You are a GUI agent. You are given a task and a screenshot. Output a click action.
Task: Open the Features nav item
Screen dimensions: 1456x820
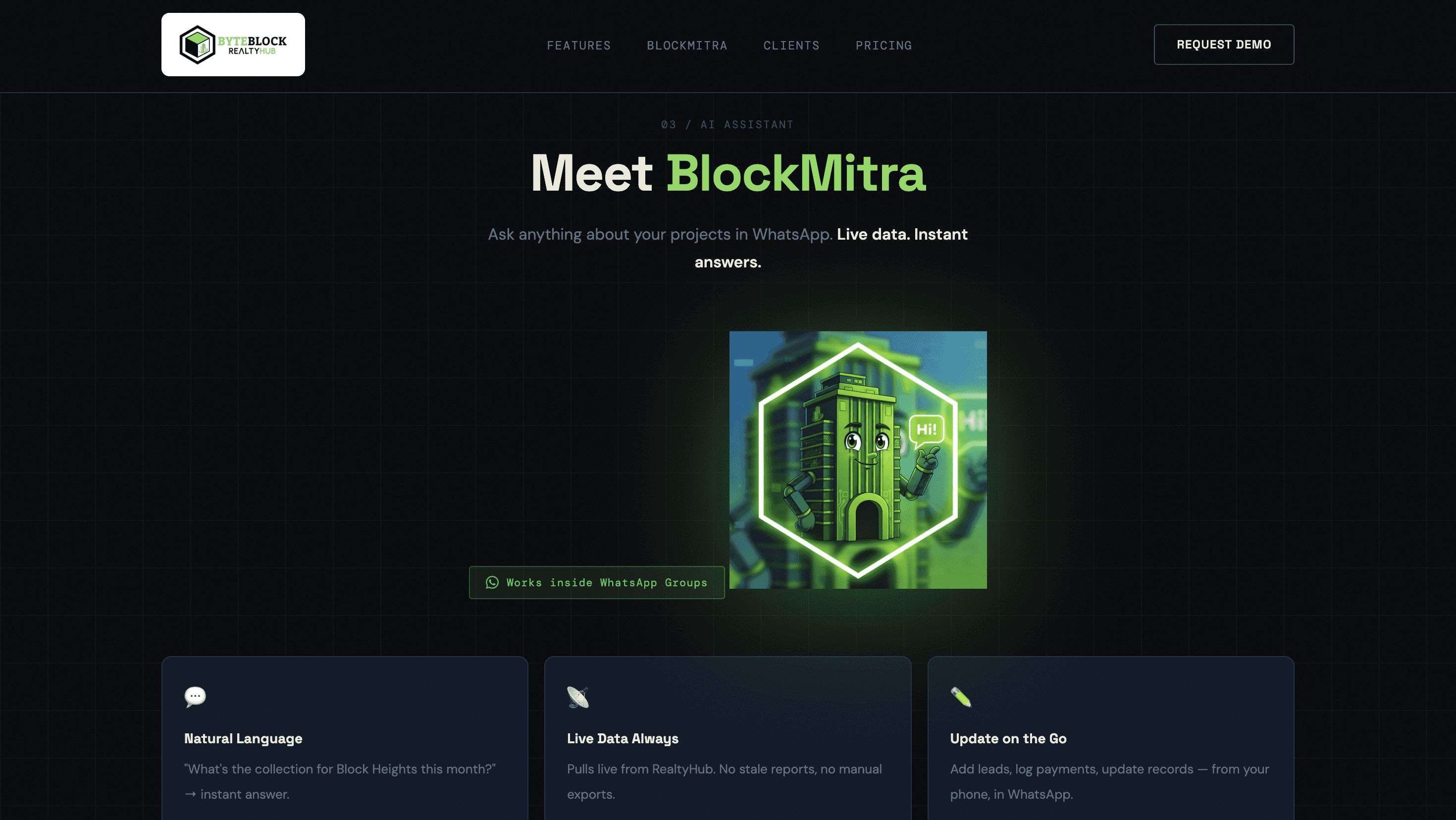[x=578, y=45]
